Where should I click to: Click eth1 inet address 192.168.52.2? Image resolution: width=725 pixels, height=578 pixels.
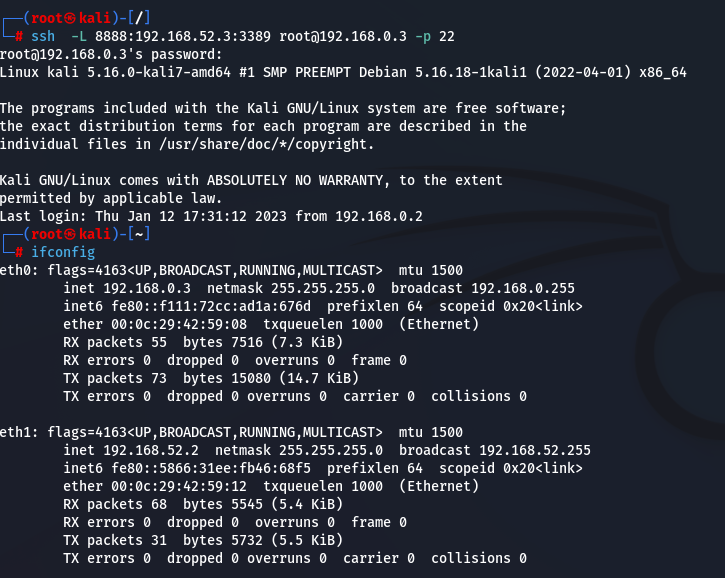click(x=151, y=450)
